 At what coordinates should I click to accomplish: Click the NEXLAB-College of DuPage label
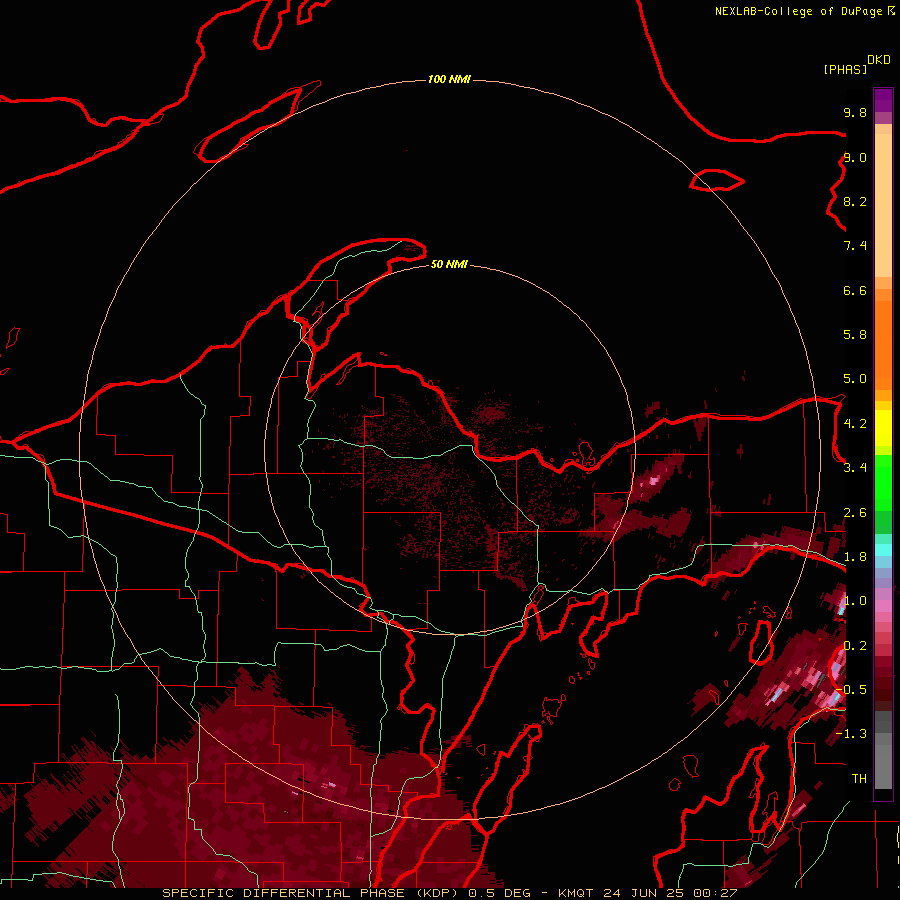800,11
